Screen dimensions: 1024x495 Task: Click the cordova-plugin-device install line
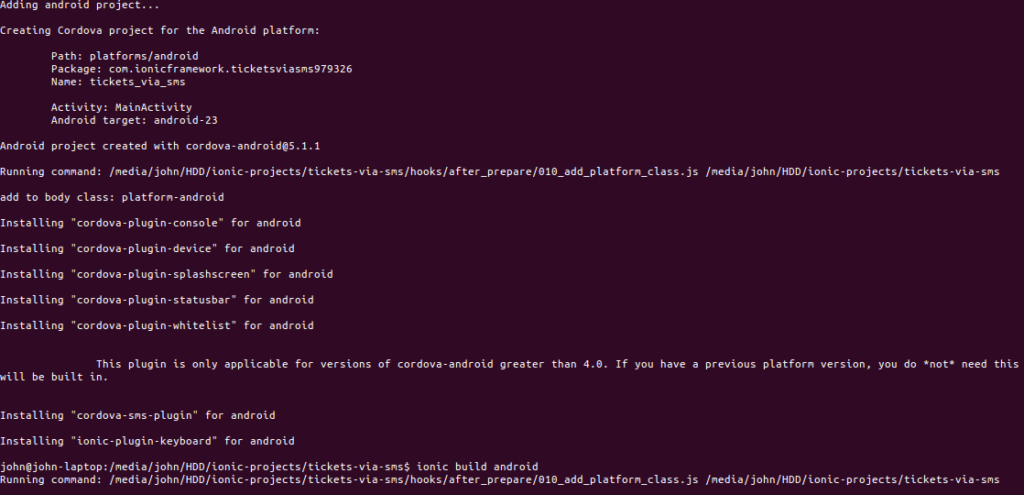coord(147,249)
